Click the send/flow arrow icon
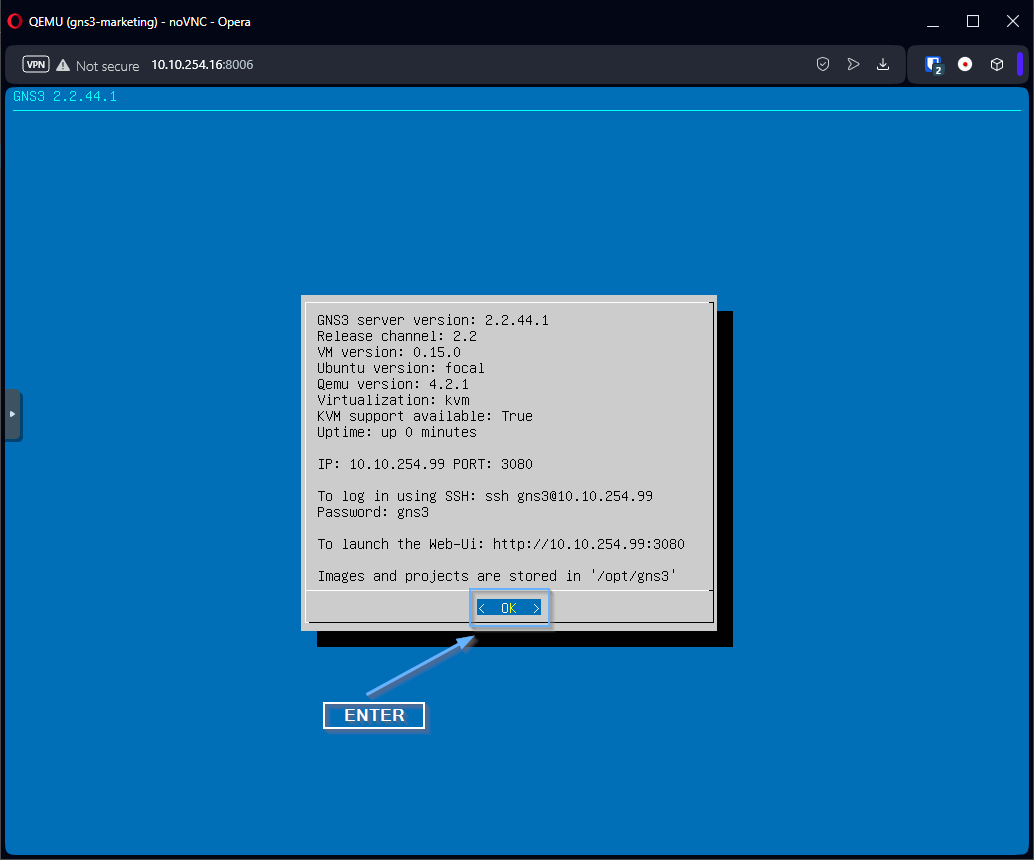This screenshot has height=860, width=1034. (x=853, y=64)
